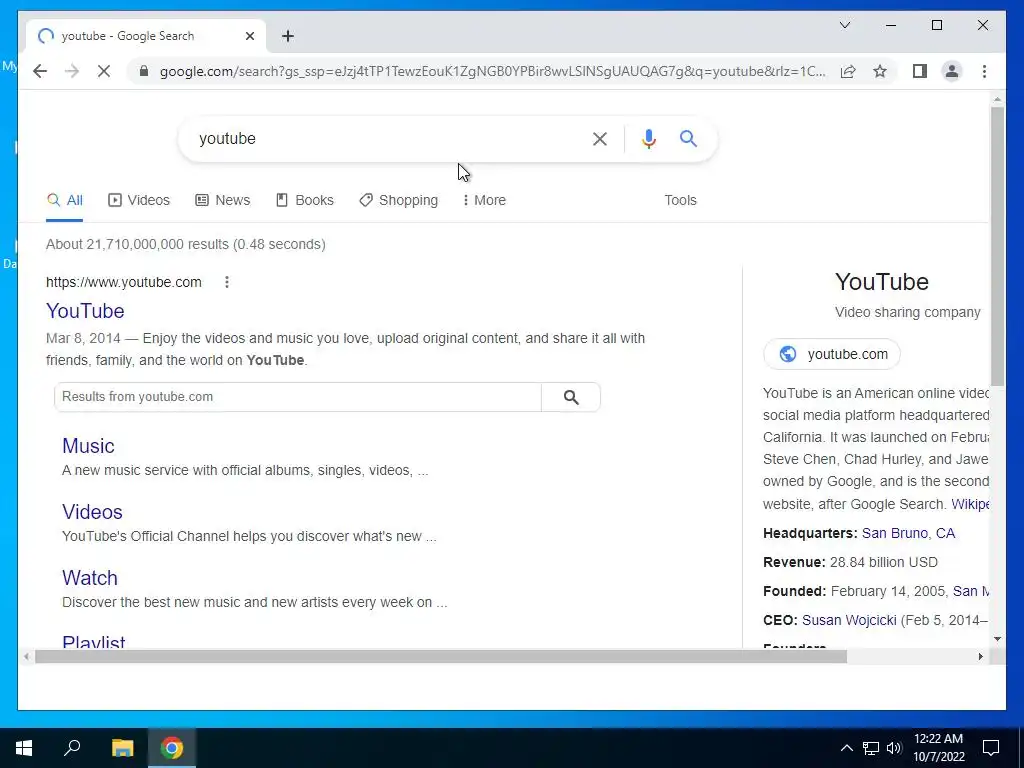Click the padlock site info icon
This screenshot has width=1024, height=768.
click(144, 71)
